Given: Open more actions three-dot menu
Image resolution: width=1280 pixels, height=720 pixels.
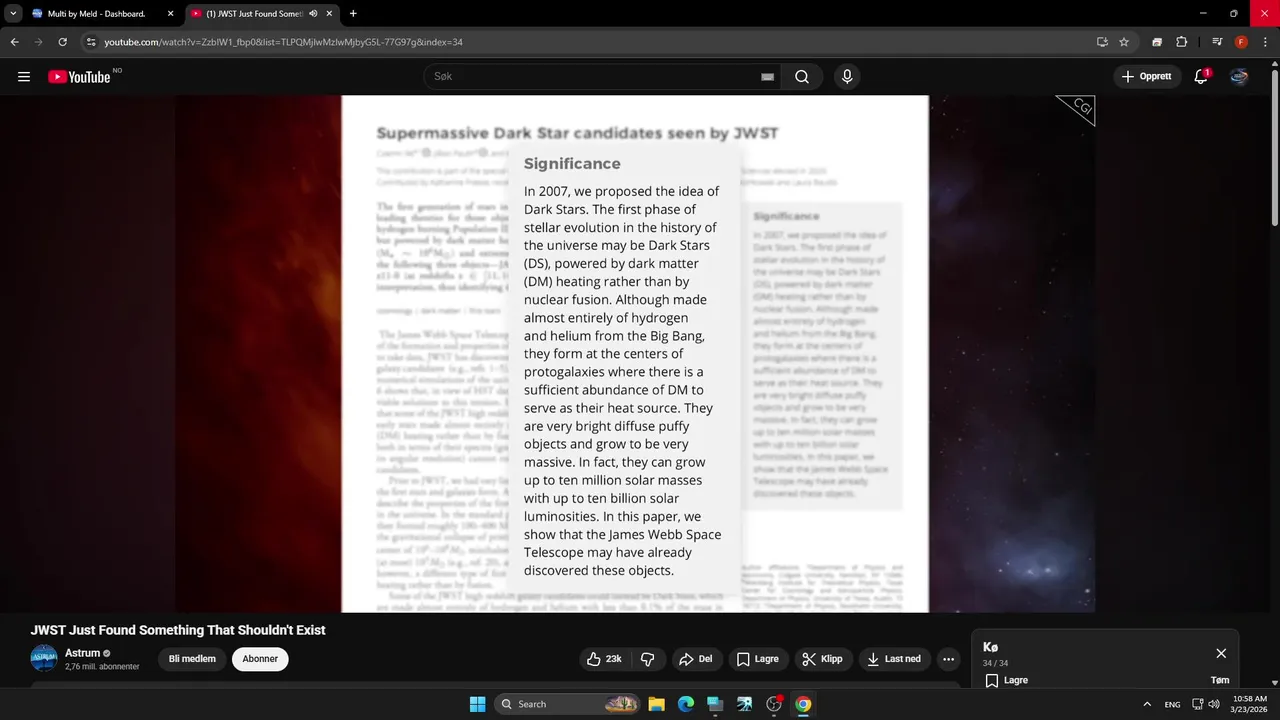Looking at the screenshot, I should [948, 659].
